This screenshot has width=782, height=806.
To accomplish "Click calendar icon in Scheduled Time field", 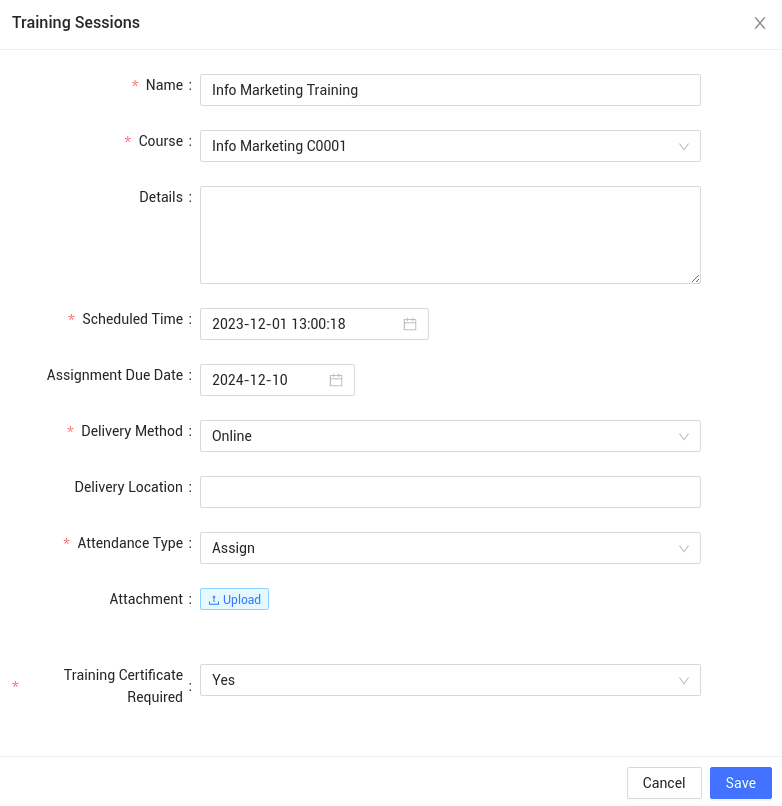I will 410,324.
